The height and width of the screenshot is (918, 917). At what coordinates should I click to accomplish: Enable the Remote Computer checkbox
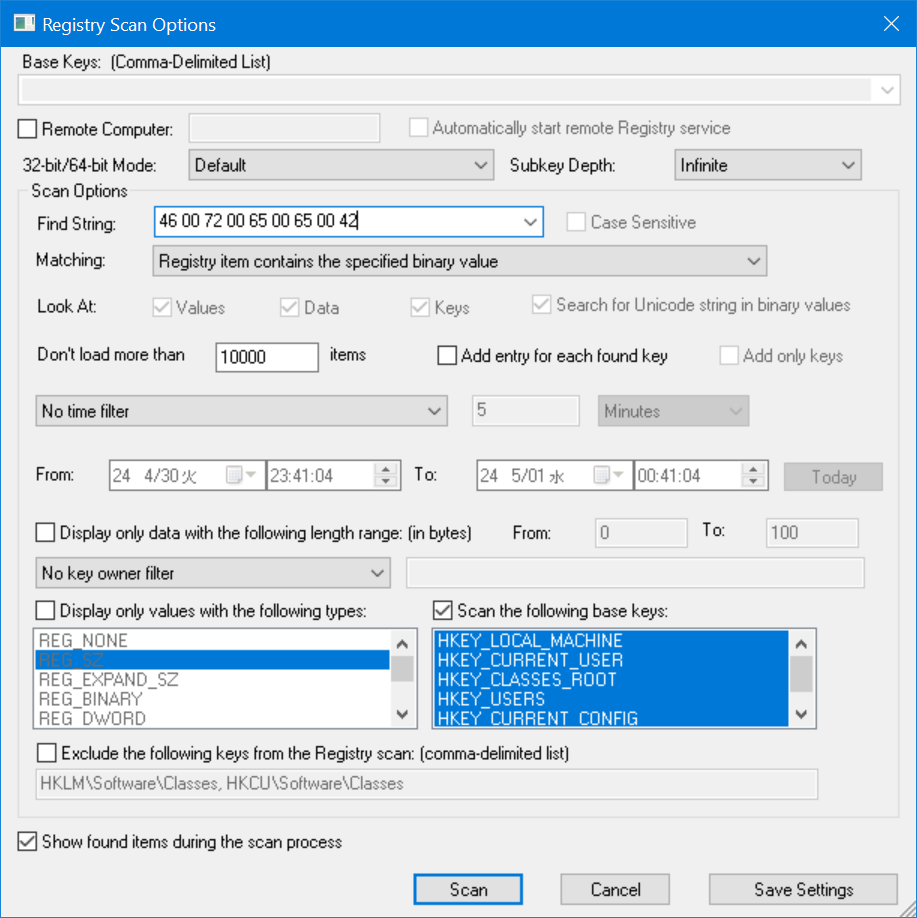[28, 129]
